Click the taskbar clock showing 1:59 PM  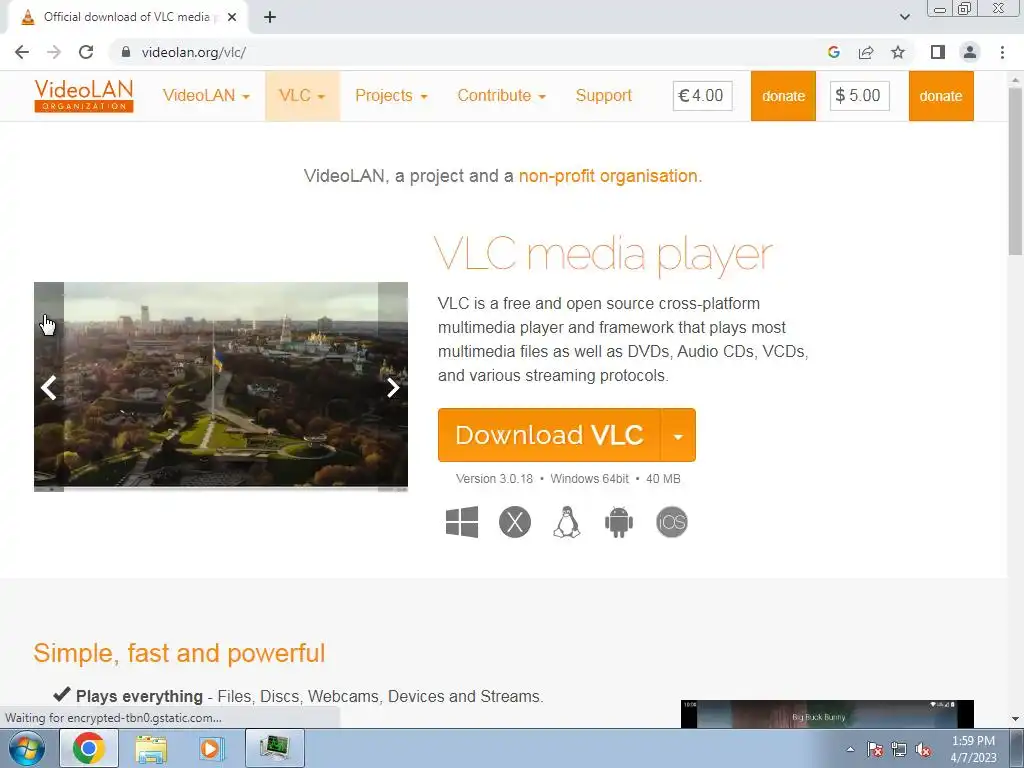(973, 749)
